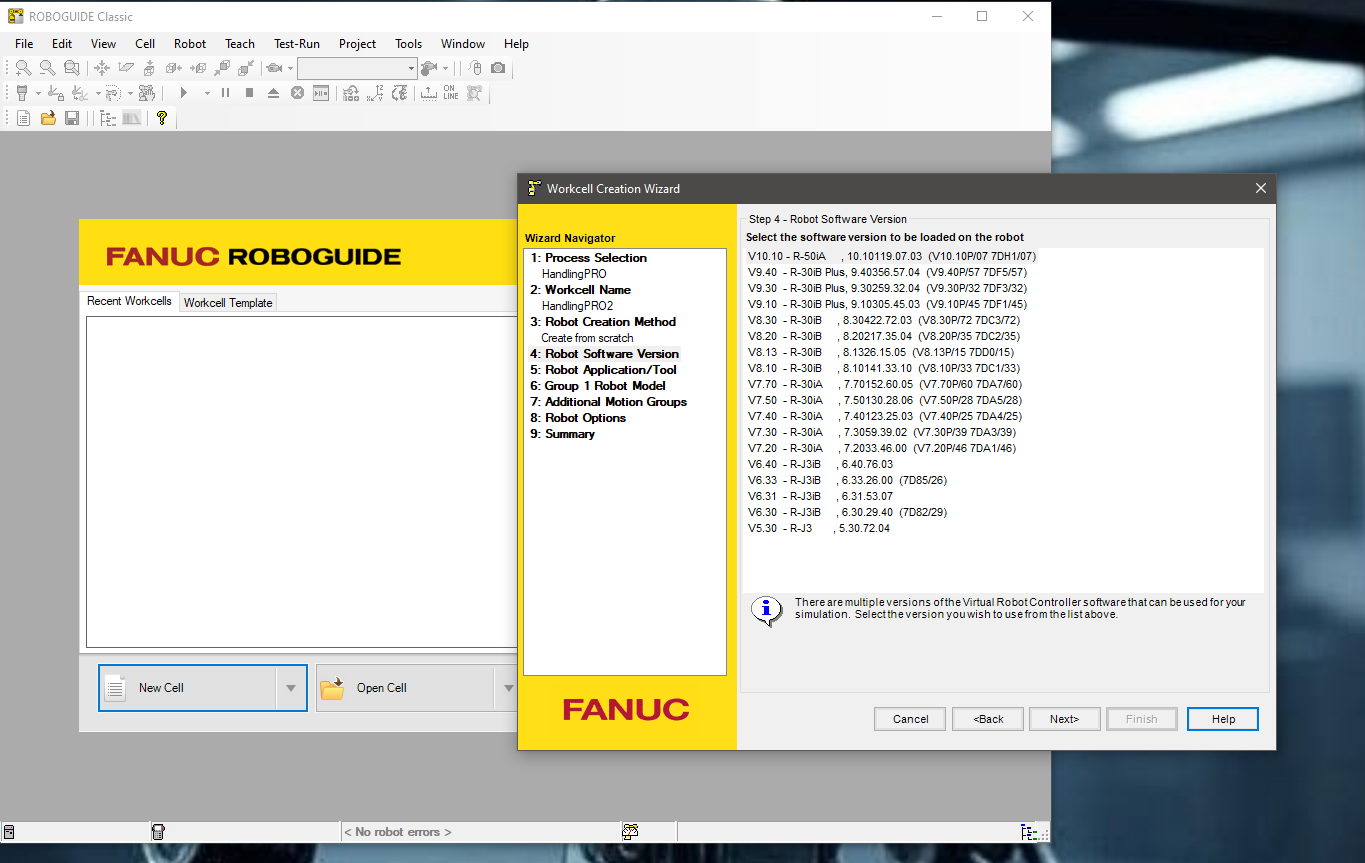Close the Workcell Creation Wizard dialog
Image resolution: width=1365 pixels, height=863 pixels.
1260,188
